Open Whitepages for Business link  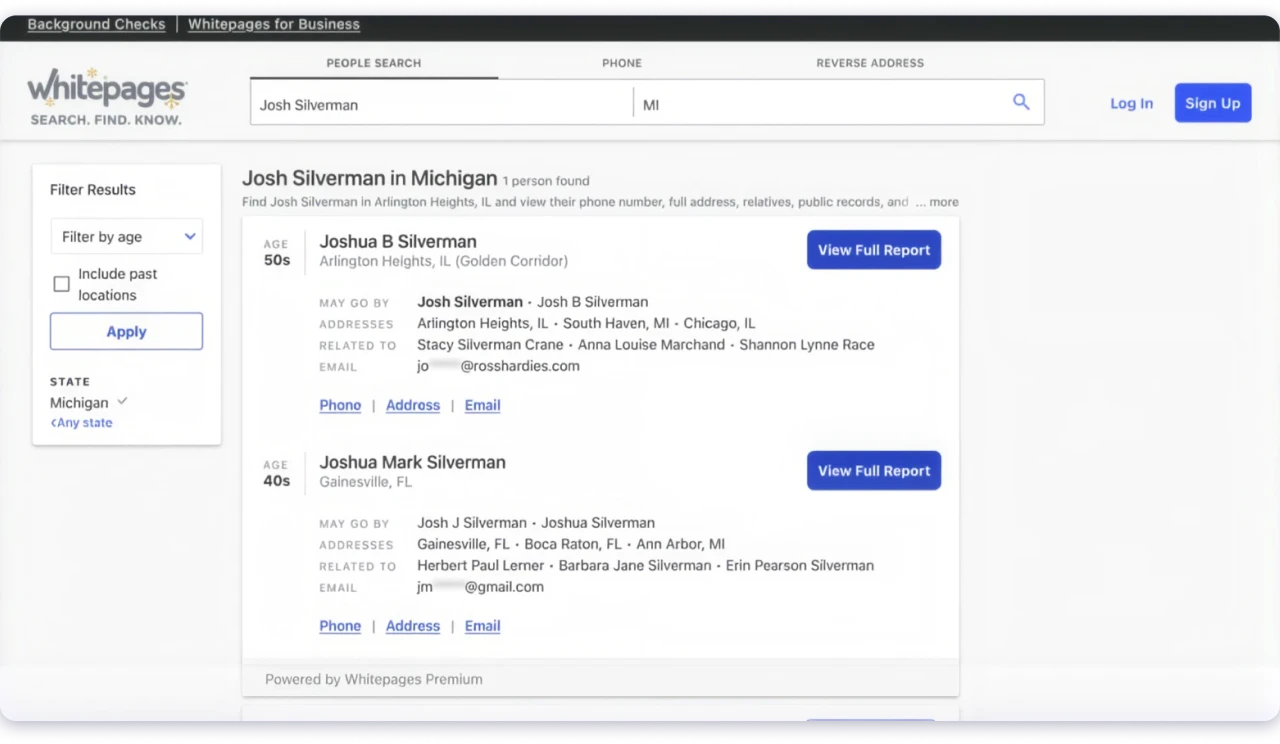(x=274, y=25)
